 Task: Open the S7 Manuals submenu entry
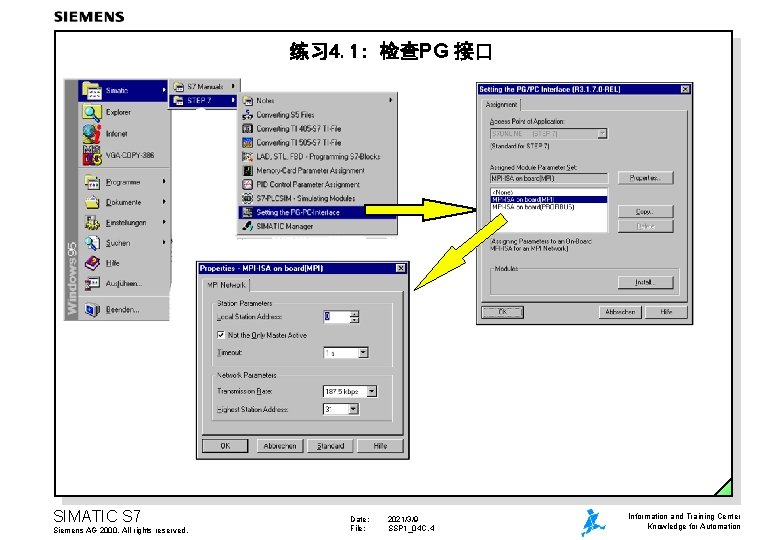(203, 87)
